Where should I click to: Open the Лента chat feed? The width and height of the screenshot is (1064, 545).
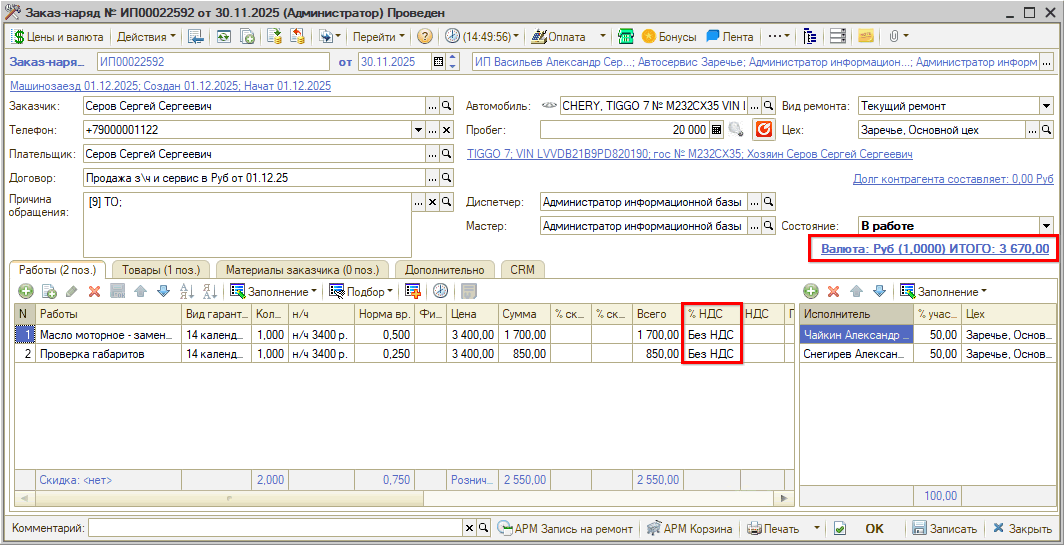730,36
